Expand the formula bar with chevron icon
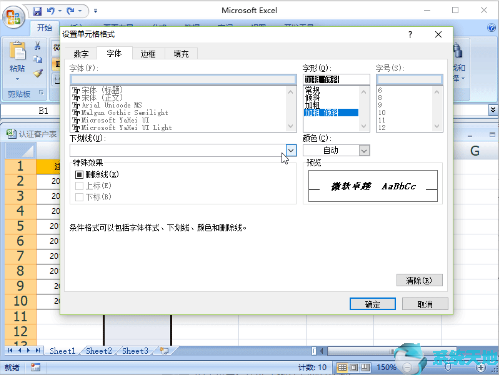The width and height of the screenshot is (499, 375). pyautogui.click(x=493, y=110)
